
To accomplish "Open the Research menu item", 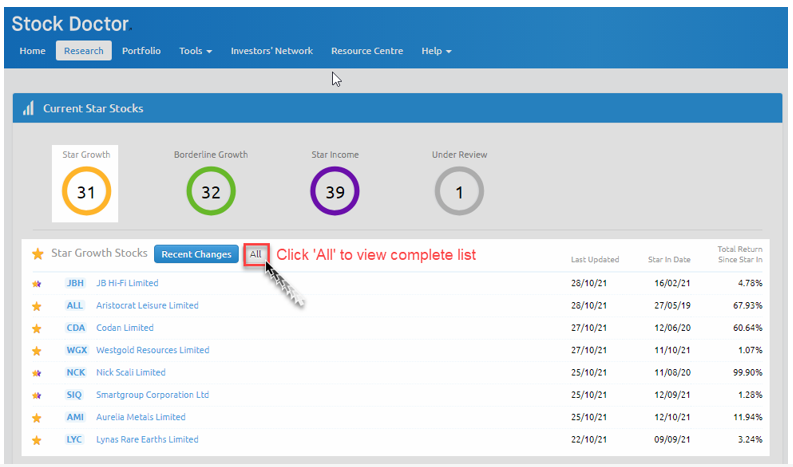I will pos(83,51).
